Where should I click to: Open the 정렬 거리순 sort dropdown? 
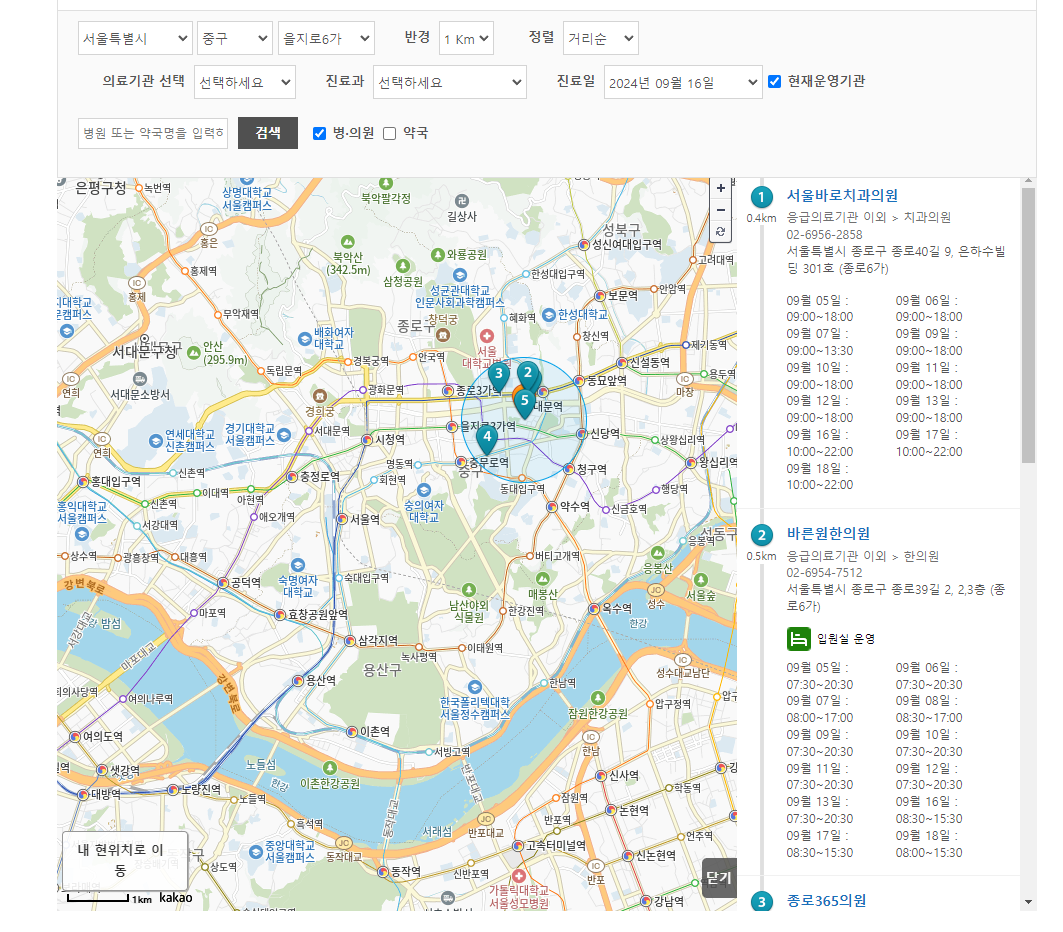[601, 38]
